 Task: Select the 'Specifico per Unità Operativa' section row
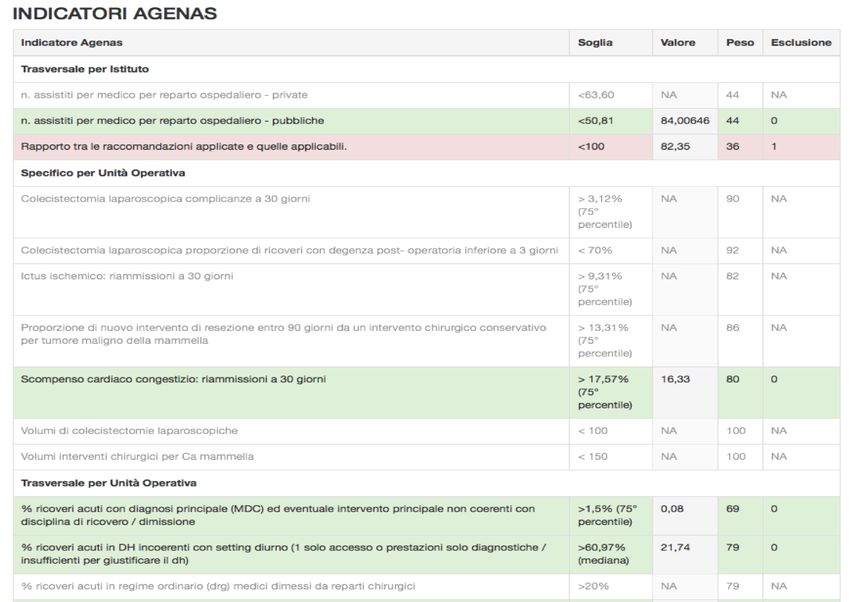pos(427,173)
